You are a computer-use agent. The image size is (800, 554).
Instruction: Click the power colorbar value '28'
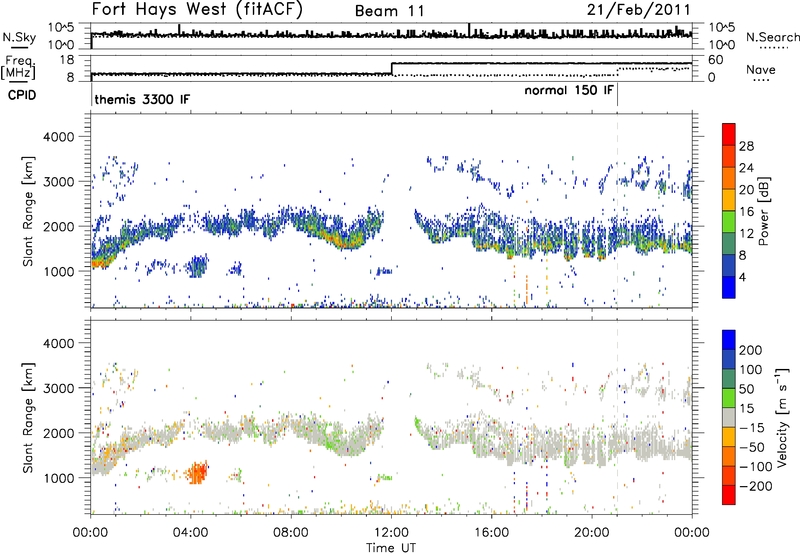click(746, 146)
